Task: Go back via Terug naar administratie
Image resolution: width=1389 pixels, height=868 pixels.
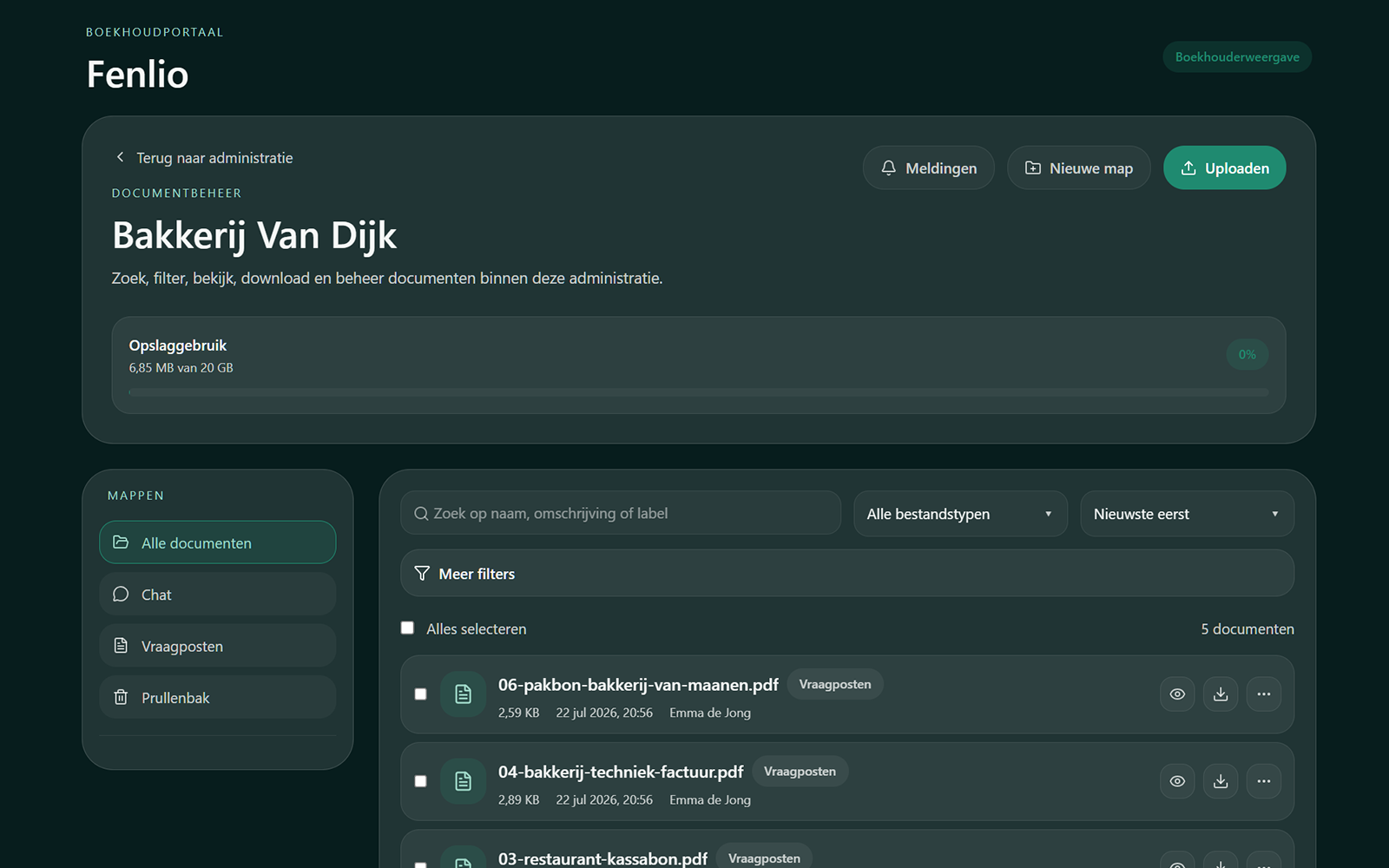Action: pyautogui.click(x=204, y=157)
